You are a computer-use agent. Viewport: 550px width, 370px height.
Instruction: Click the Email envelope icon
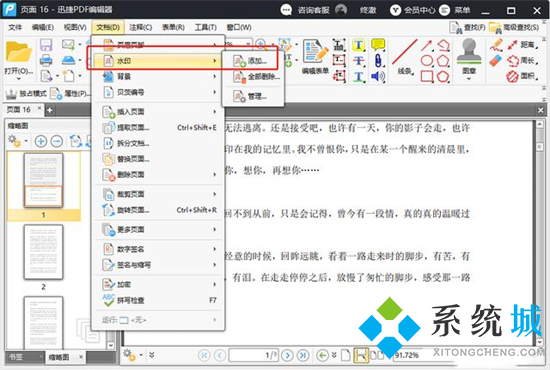[x=68, y=45]
